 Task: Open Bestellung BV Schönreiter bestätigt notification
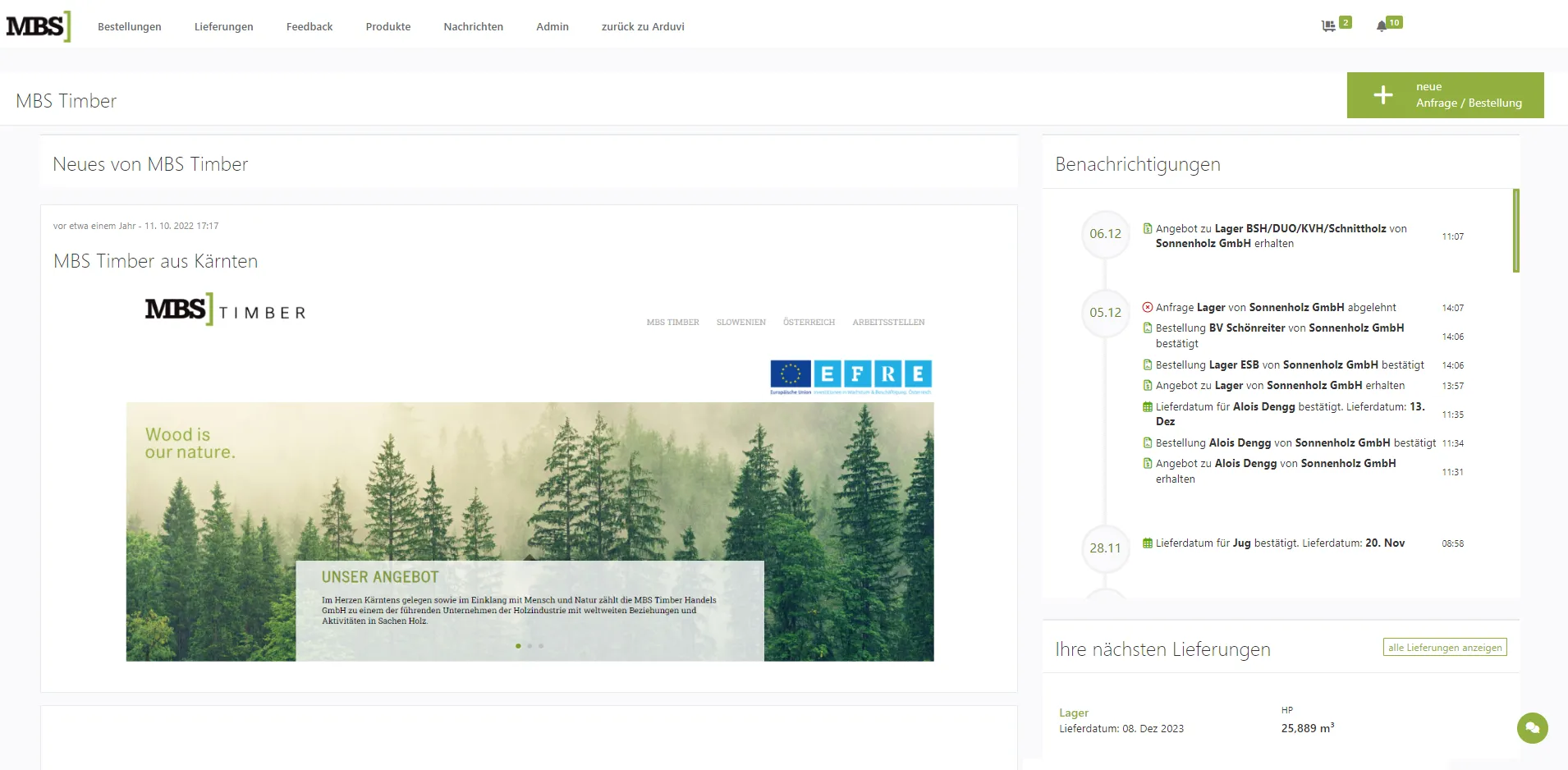(x=1280, y=336)
